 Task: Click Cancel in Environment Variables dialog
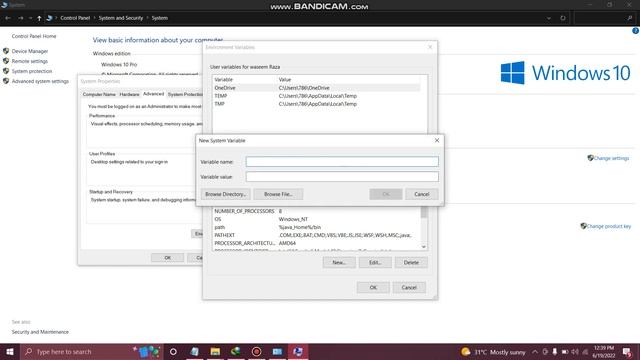coord(409,287)
